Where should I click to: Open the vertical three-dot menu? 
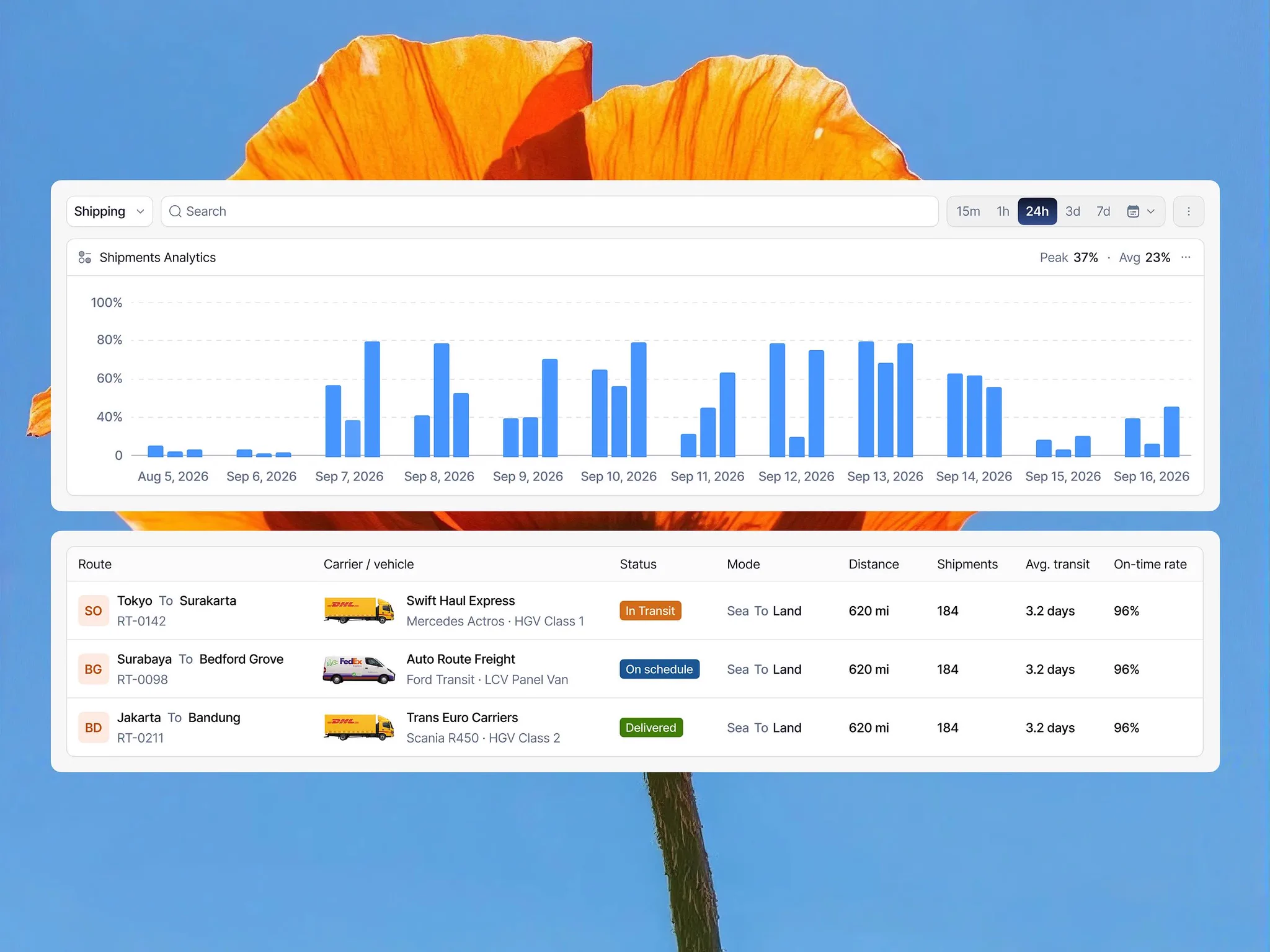pos(1188,211)
